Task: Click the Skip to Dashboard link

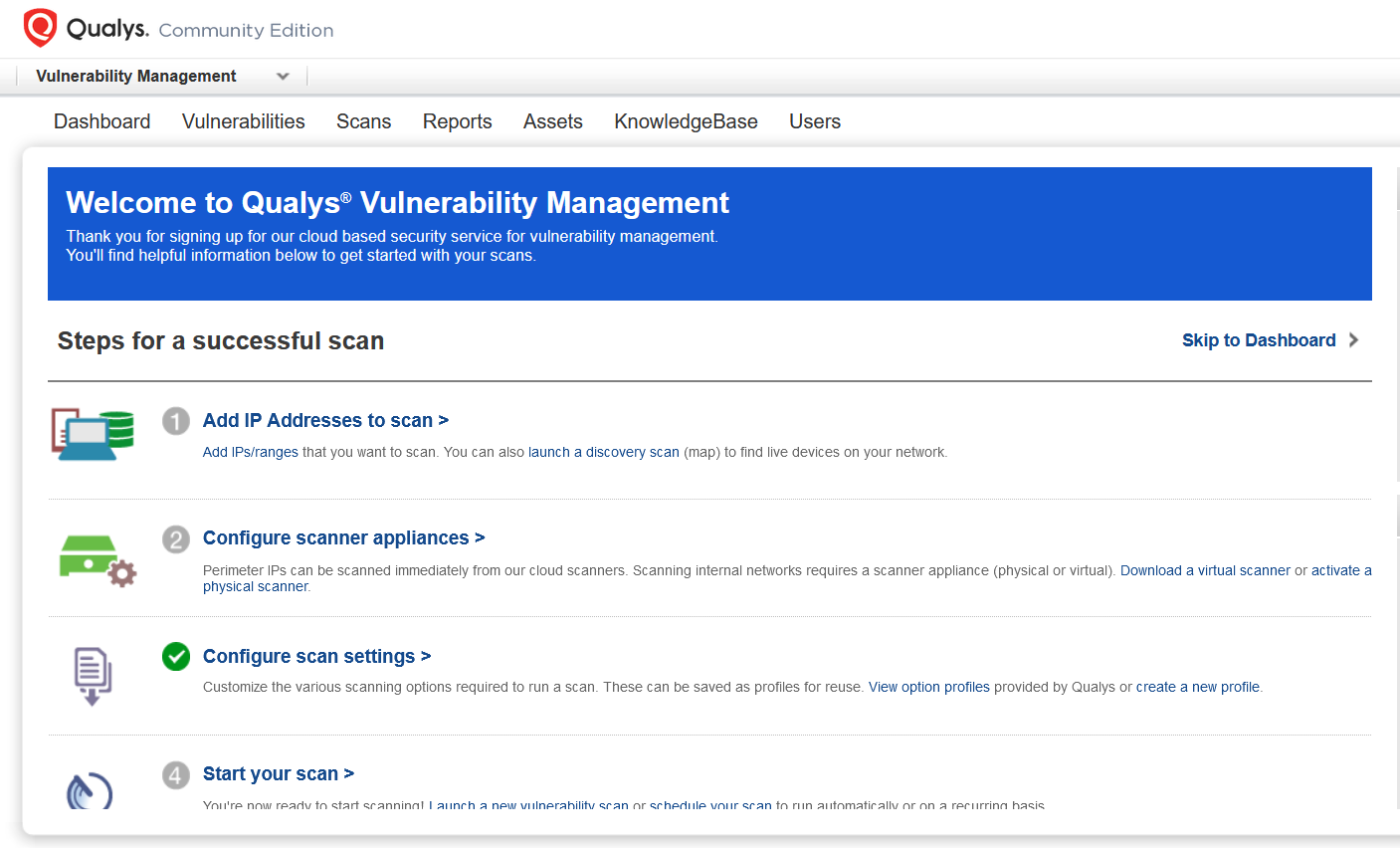Action: pos(1259,340)
